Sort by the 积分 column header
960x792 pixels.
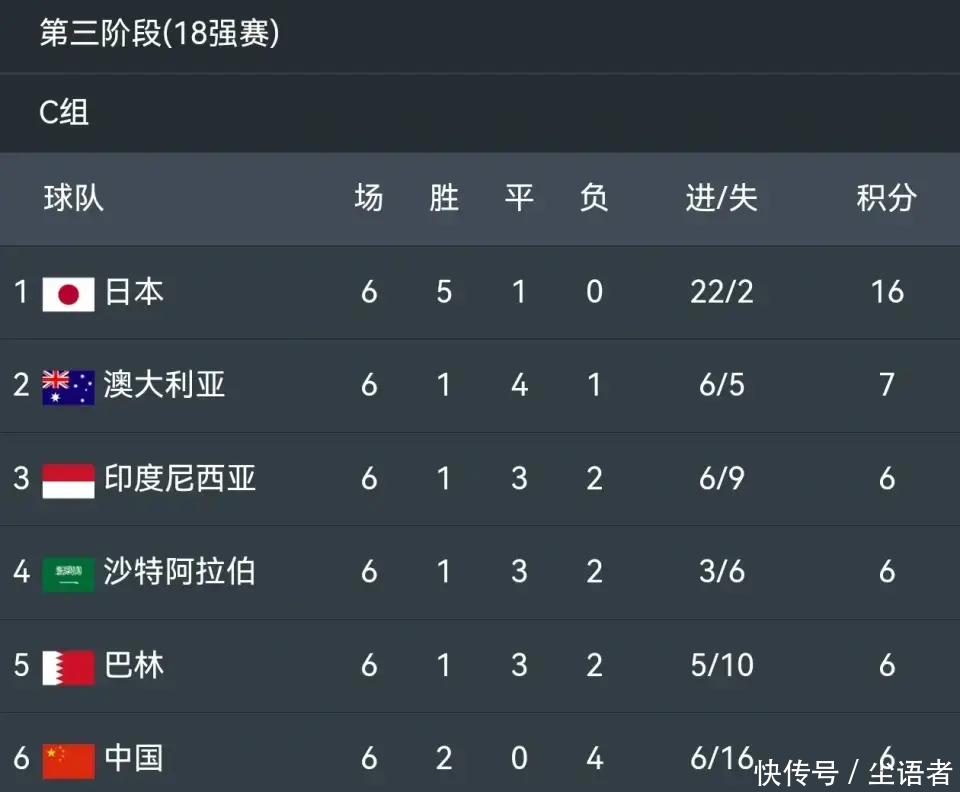point(886,198)
